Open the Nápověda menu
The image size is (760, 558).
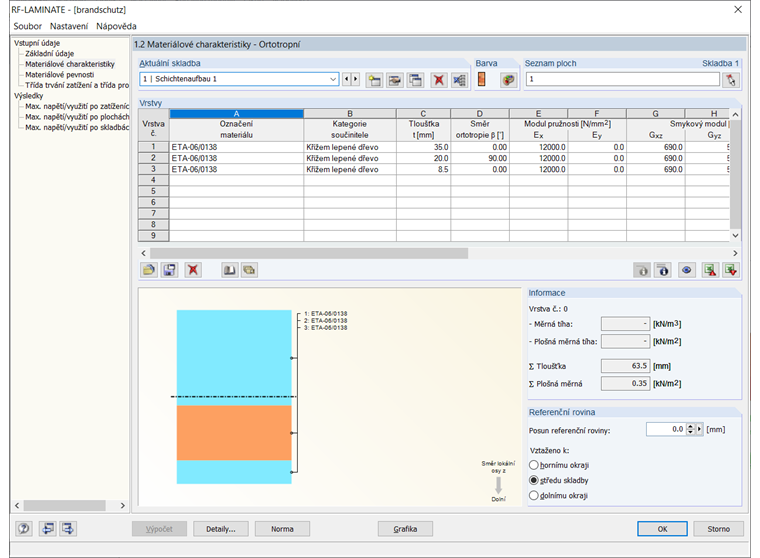pyautogui.click(x=116, y=26)
